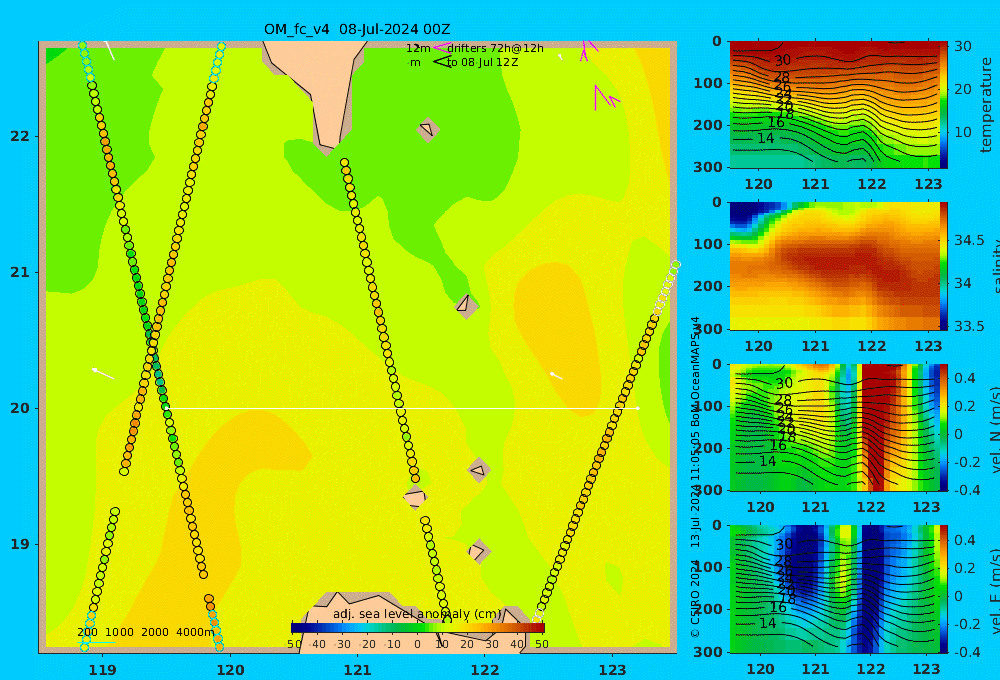
Task: Click the sea level anomaly colorbar
Action: tap(418, 628)
